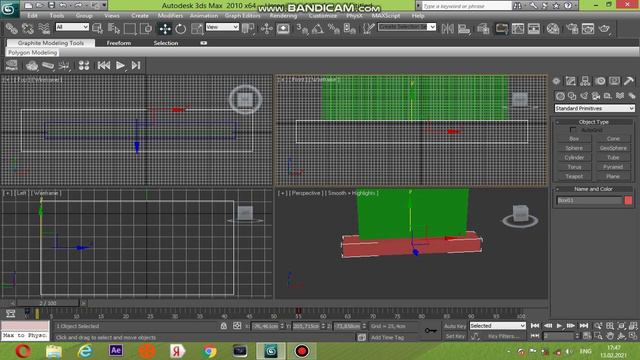Image resolution: width=640 pixels, height=360 pixels.
Task: Open the reference coordinate system View dropdown
Action: coord(222,27)
